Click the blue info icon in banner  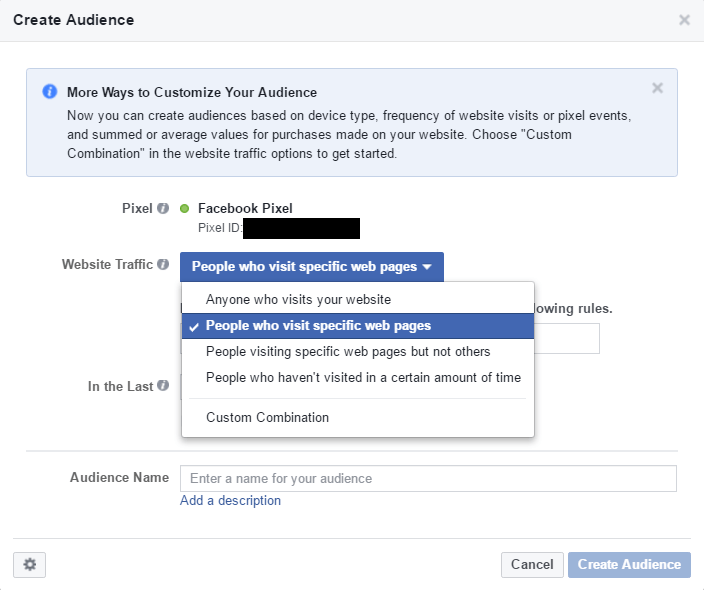click(49, 92)
